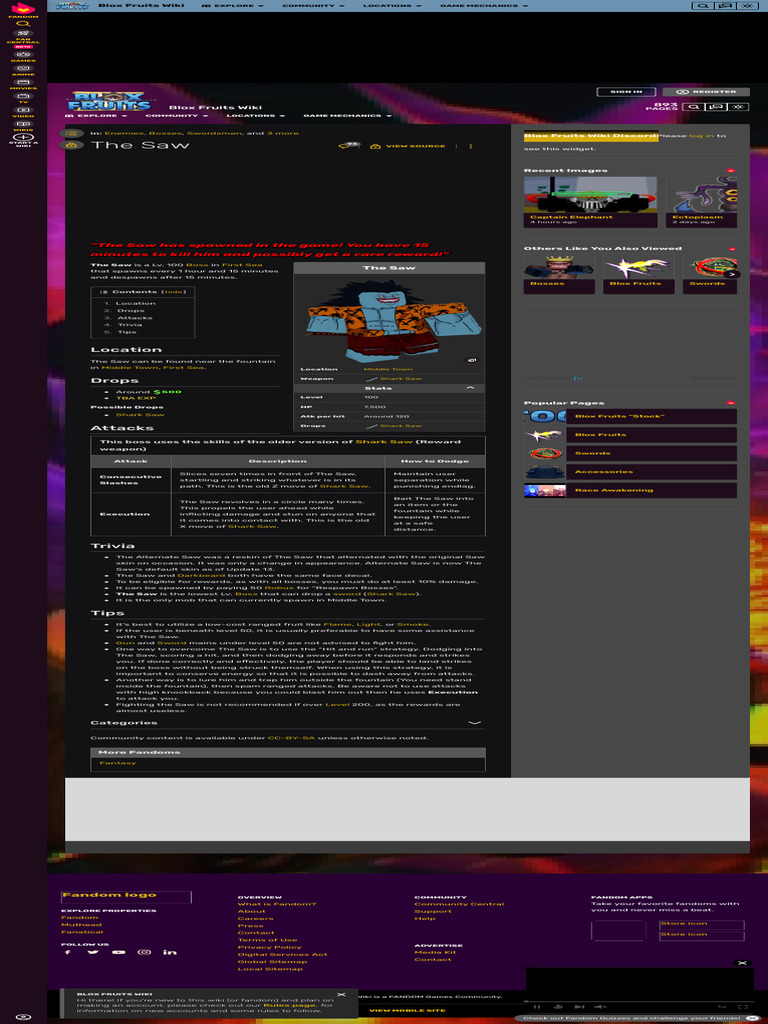Screen dimensions: 768x1024
Task: Open the Locations dropdown in wiki nav
Action: [253, 116]
